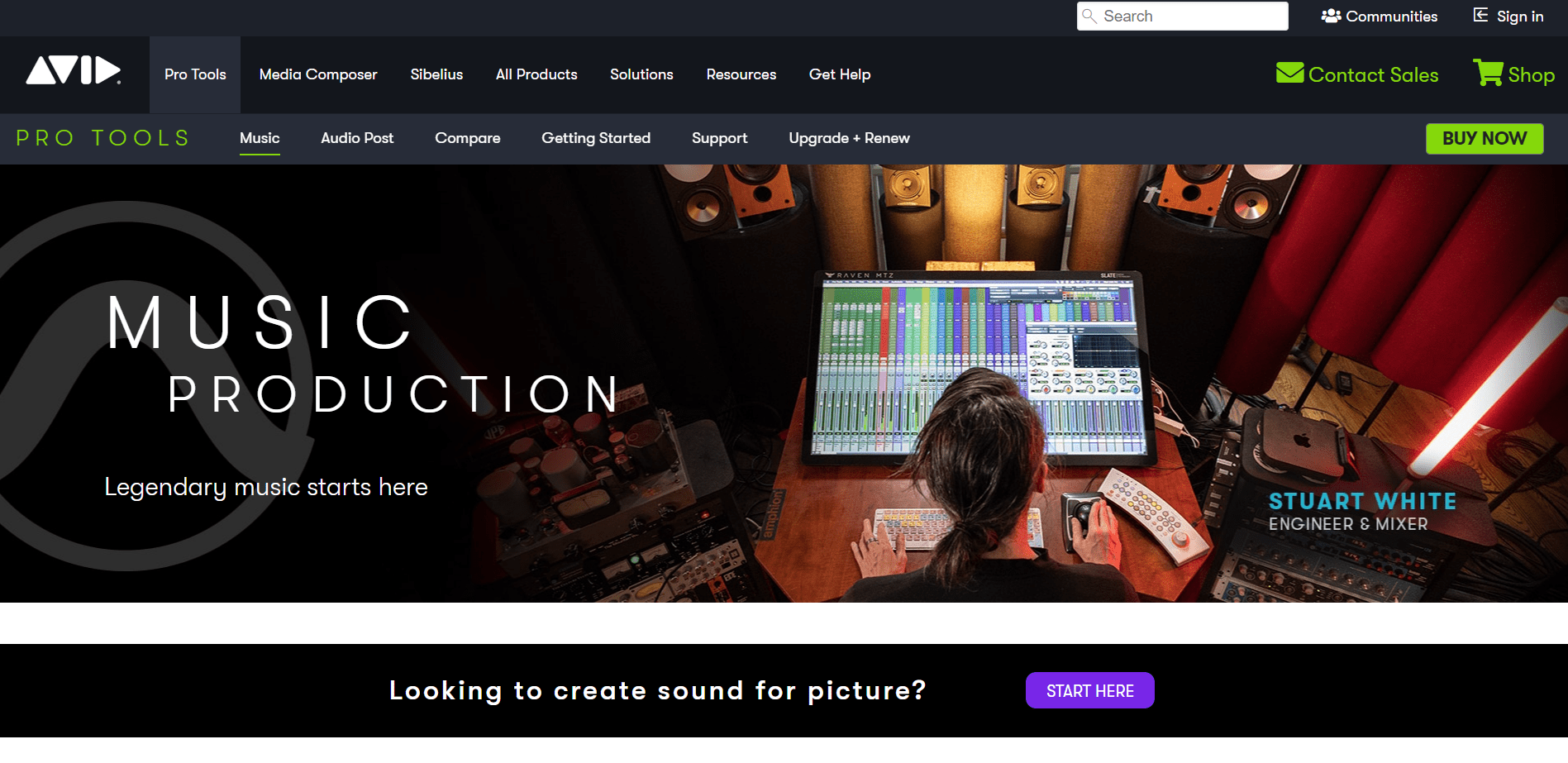
Task: Open the Resources menu
Action: pos(741,74)
